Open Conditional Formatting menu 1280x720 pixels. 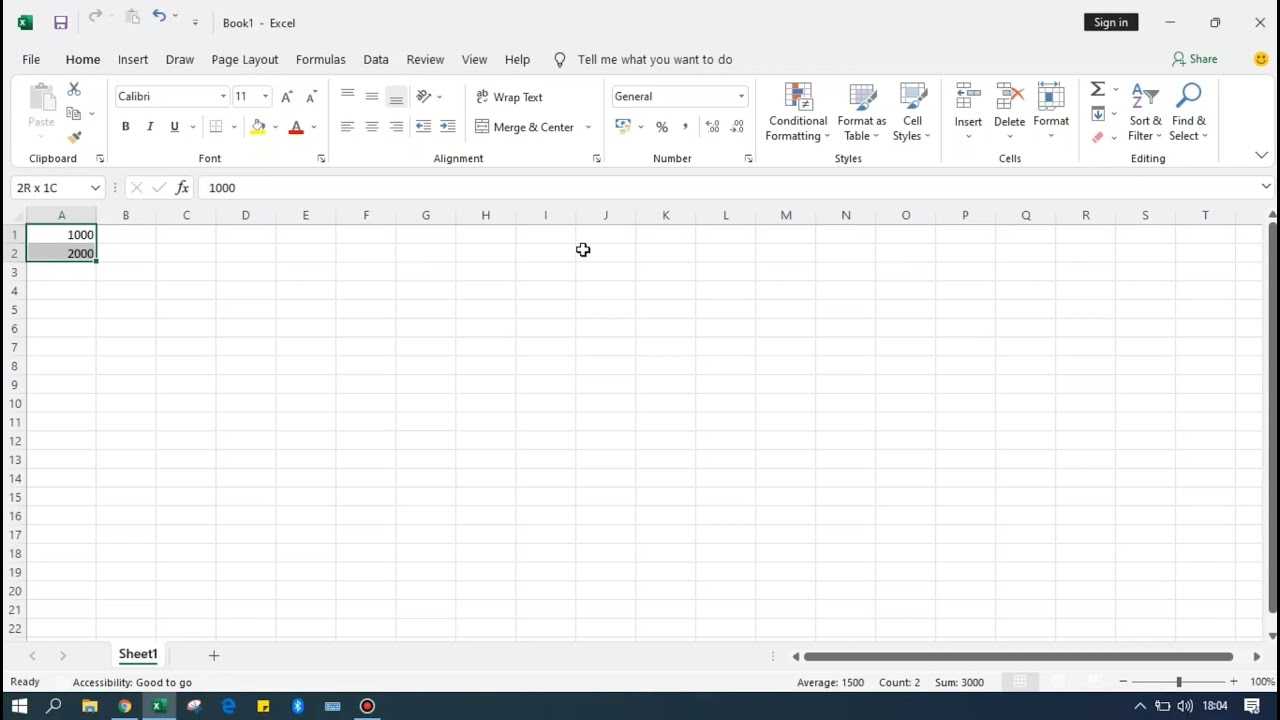click(x=798, y=112)
